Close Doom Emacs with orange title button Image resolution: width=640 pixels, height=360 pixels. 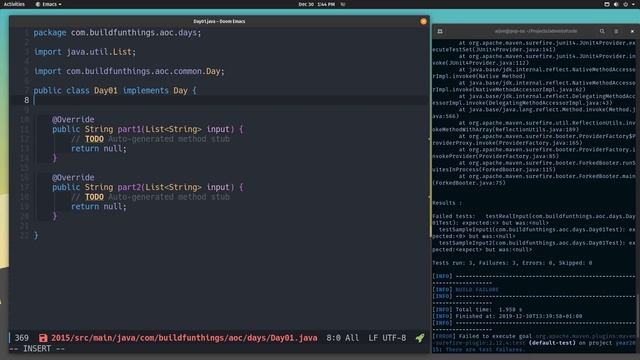click(423, 21)
